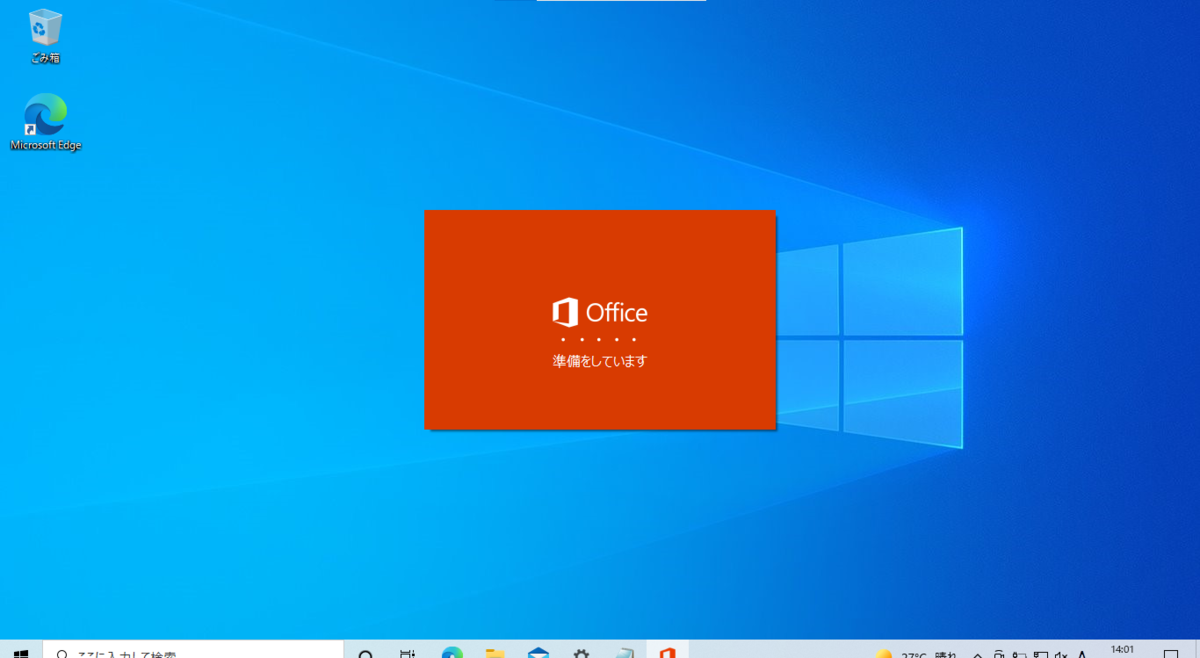Open Task View from the taskbar

408,653
